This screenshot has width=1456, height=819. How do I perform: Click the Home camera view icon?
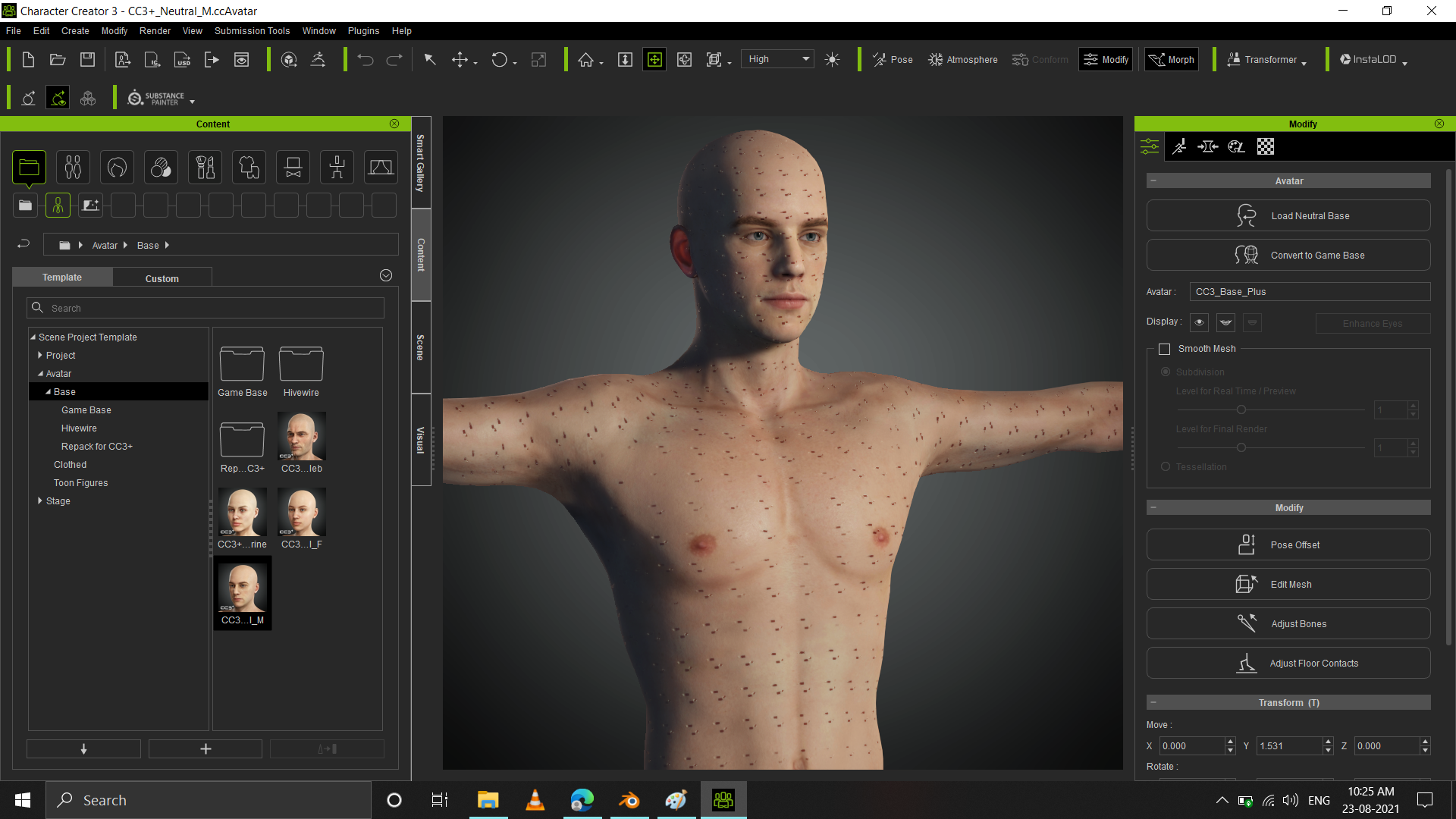586,60
